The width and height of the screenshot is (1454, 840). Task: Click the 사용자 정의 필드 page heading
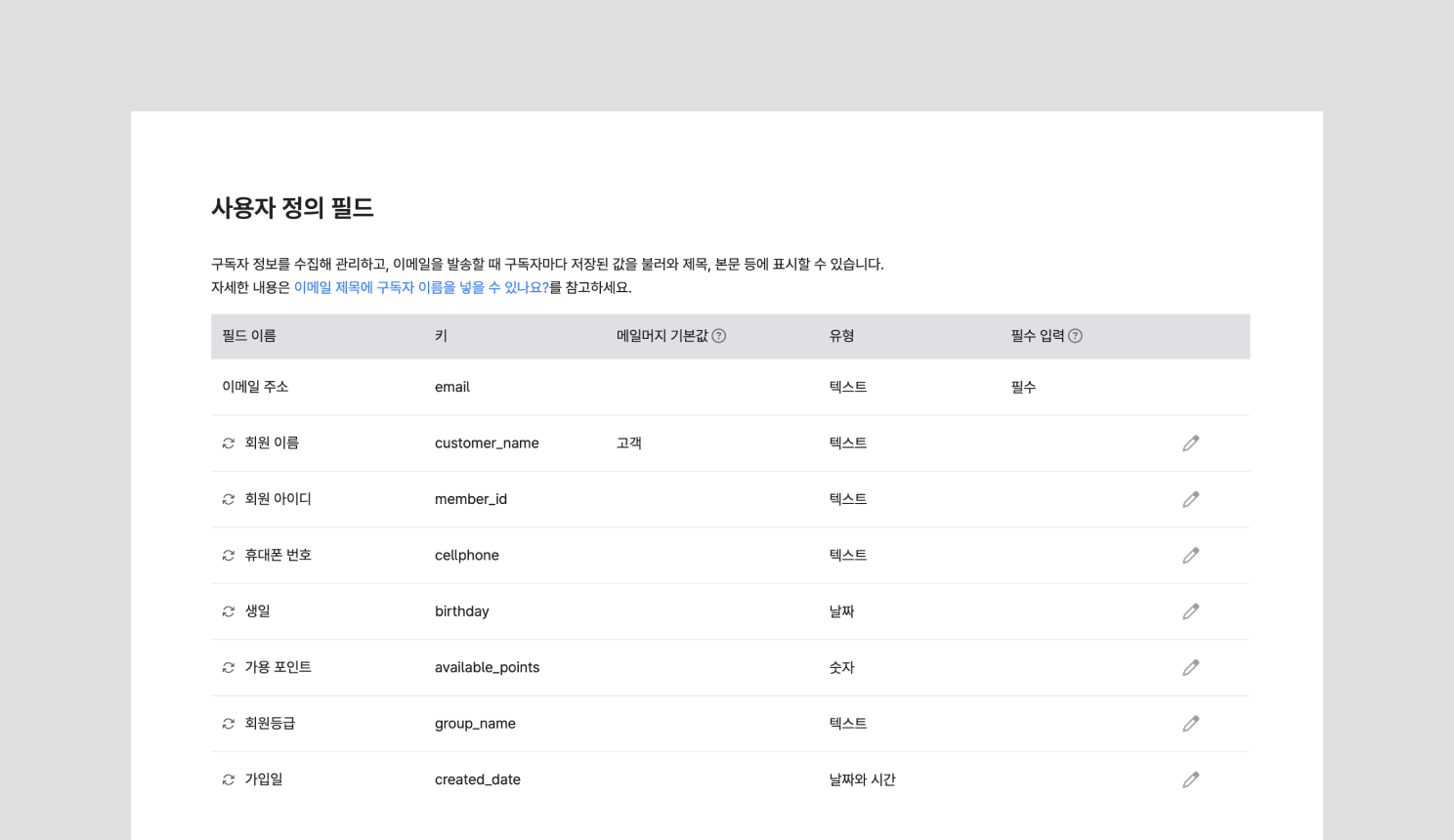(292, 208)
